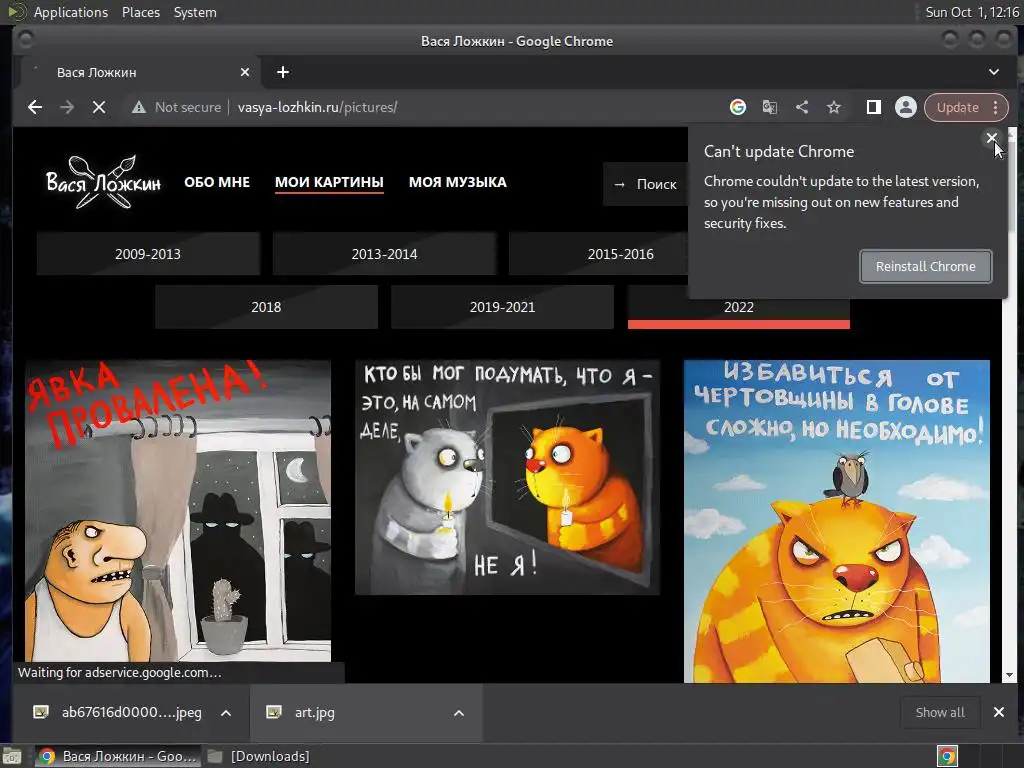The image size is (1024, 768).
Task: Switch to Downloads window in taskbar
Action: (x=259, y=756)
